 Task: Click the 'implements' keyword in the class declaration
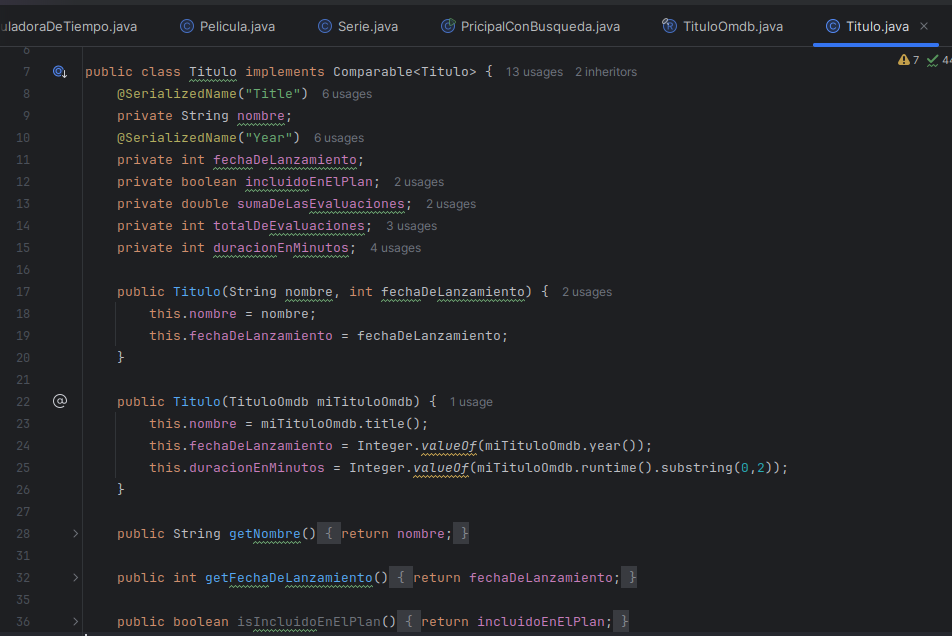point(285,72)
